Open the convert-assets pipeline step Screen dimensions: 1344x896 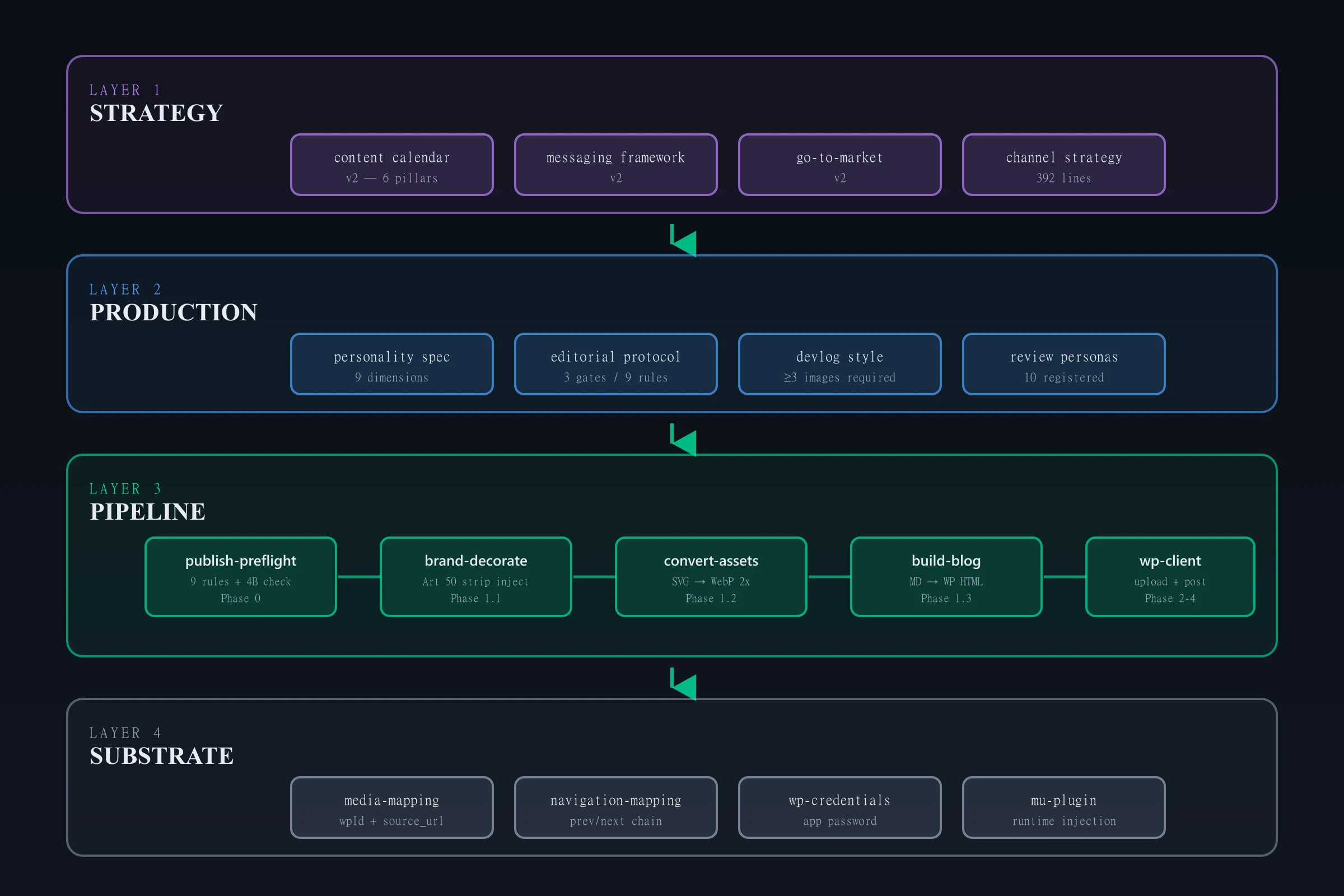coord(711,577)
